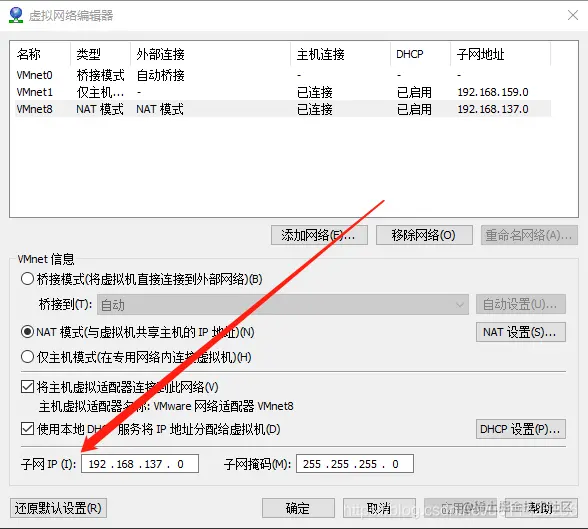Close the virtual network editor window
The image size is (588, 529).
click(x=573, y=15)
